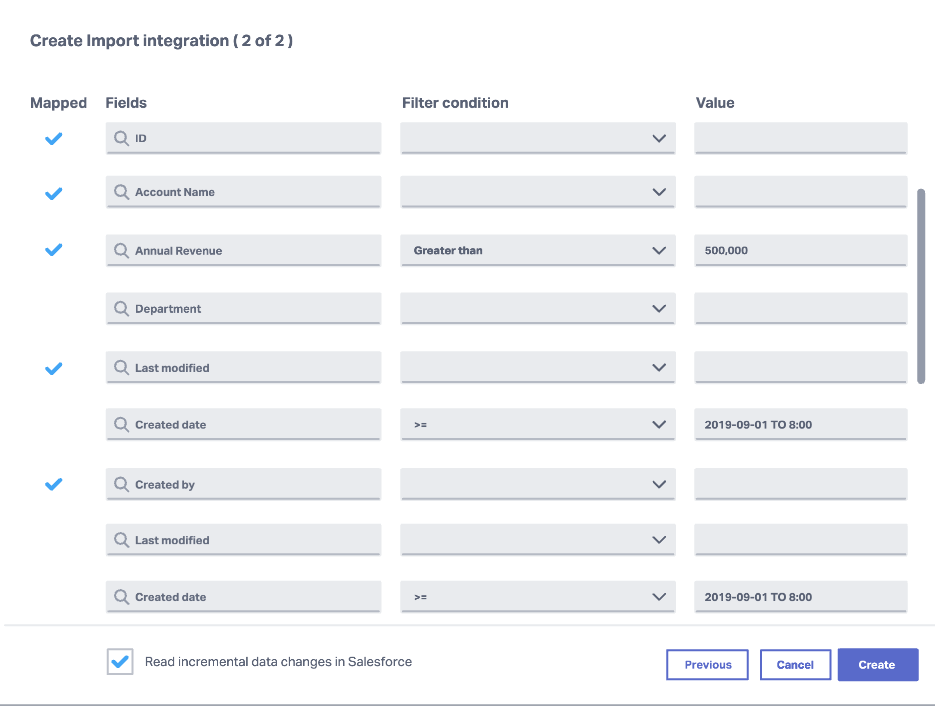The image size is (935, 706).
Task: Click the Create button
Action: click(x=877, y=664)
